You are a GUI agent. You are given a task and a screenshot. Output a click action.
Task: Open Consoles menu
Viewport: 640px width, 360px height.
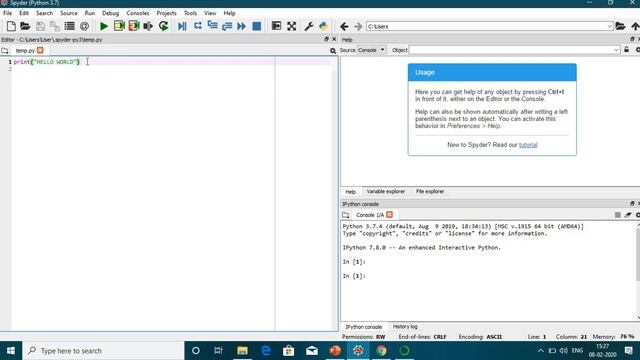click(x=138, y=13)
